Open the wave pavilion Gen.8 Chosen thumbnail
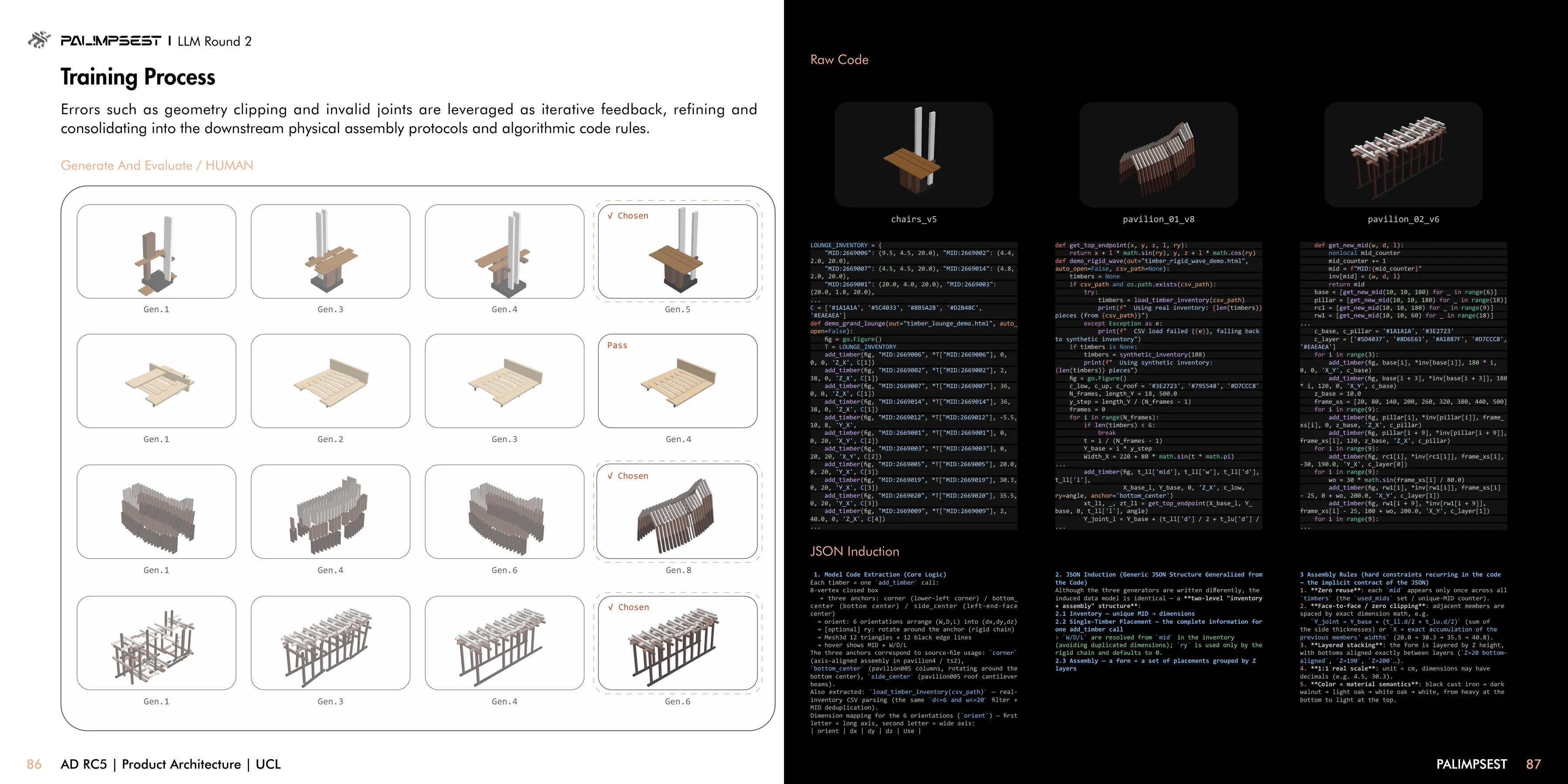Viewport: 1568px width, 784px height. 677,512
